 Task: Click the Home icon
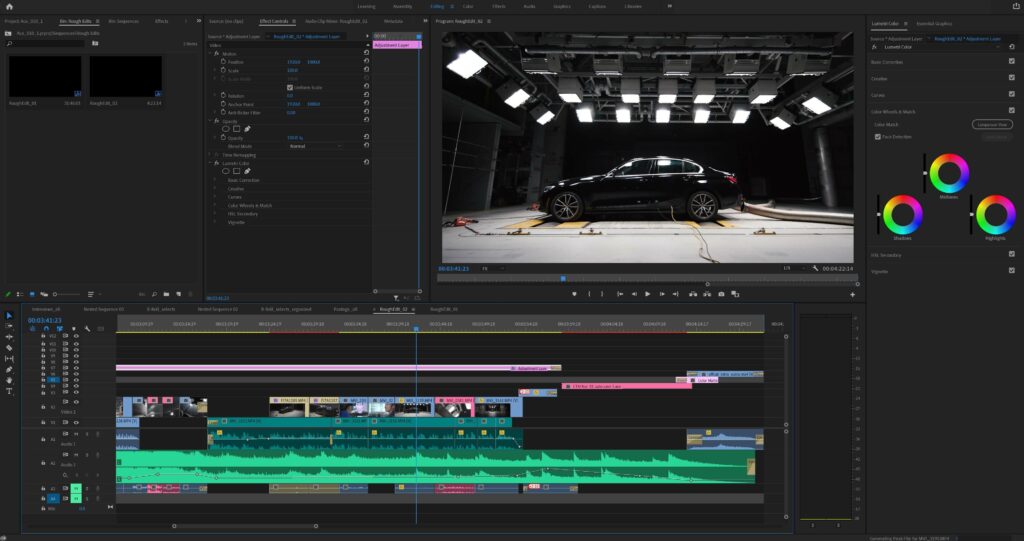point(9,7)
